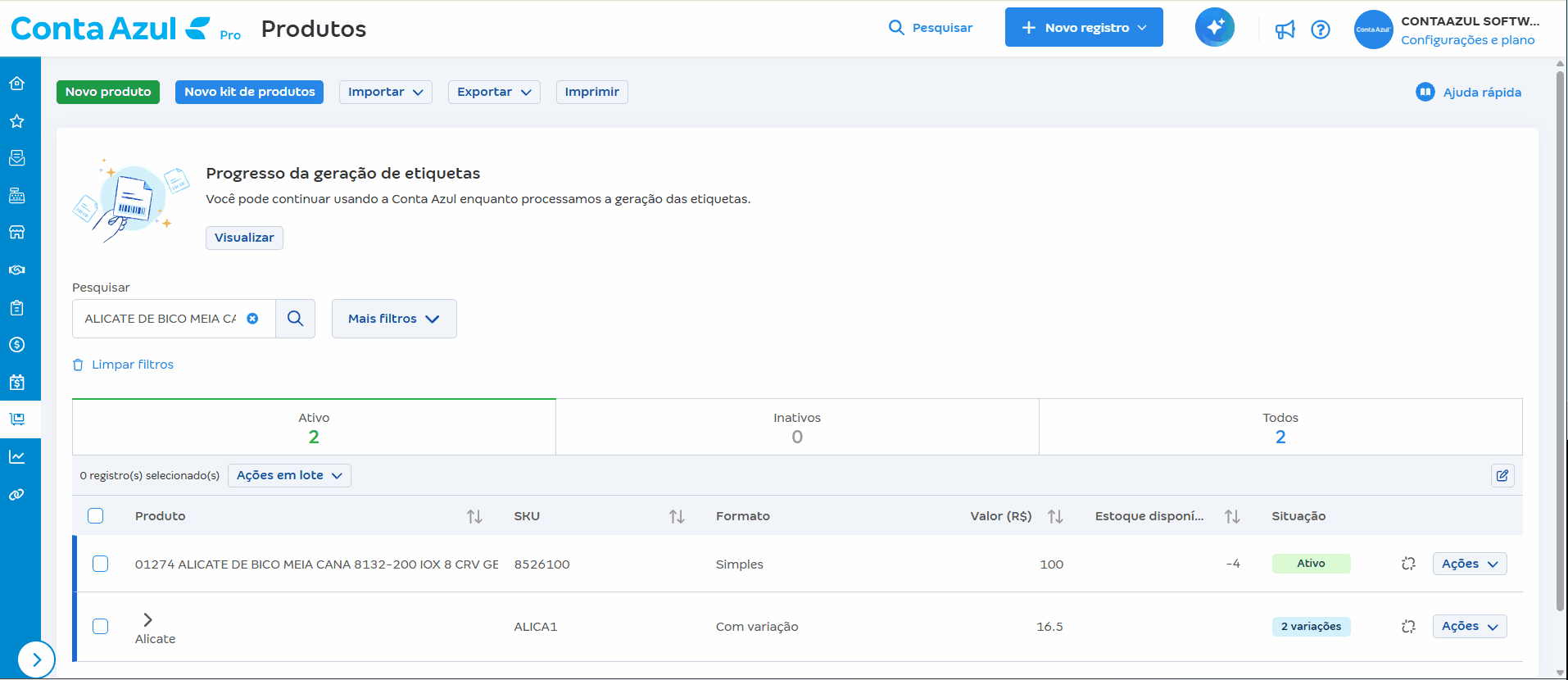
Task: Open the reports chart icon in sidebar
Action: point(16,457)
